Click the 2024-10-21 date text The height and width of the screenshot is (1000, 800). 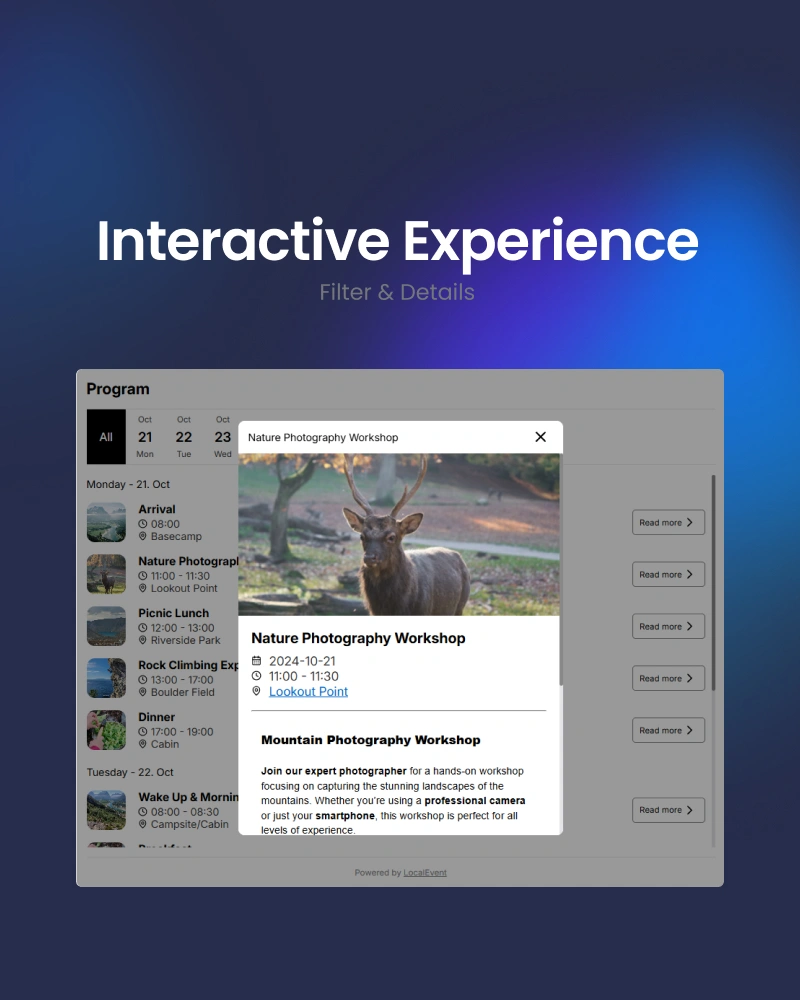click(302, 661)
